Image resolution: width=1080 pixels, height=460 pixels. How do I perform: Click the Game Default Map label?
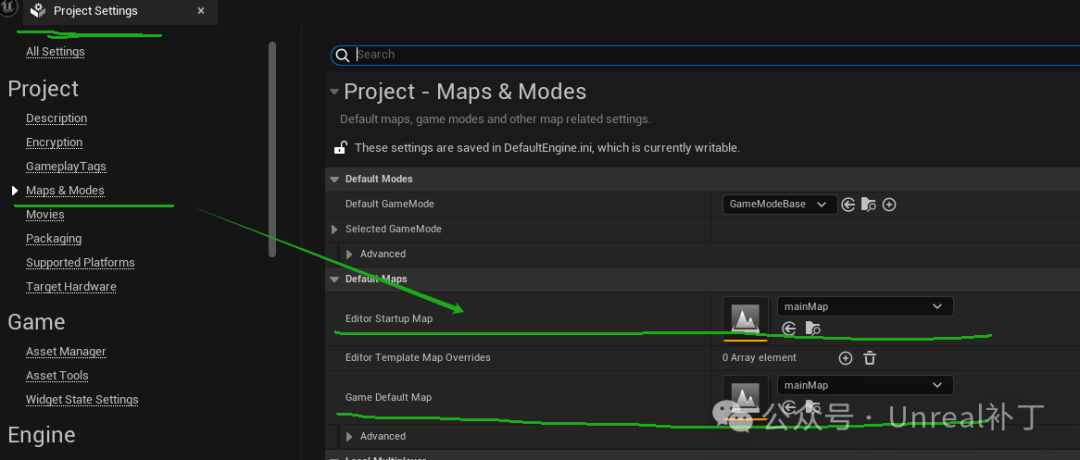pos(388,397)
